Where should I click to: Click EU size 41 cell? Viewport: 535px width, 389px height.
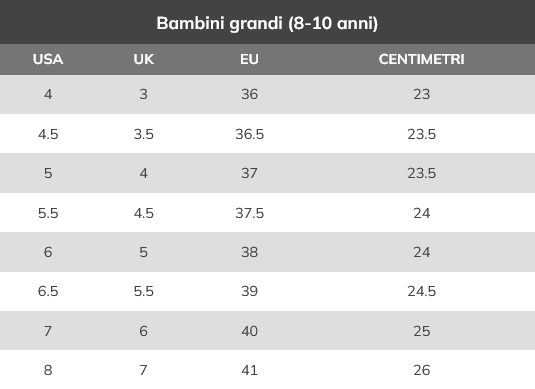(x=249, y=370)
